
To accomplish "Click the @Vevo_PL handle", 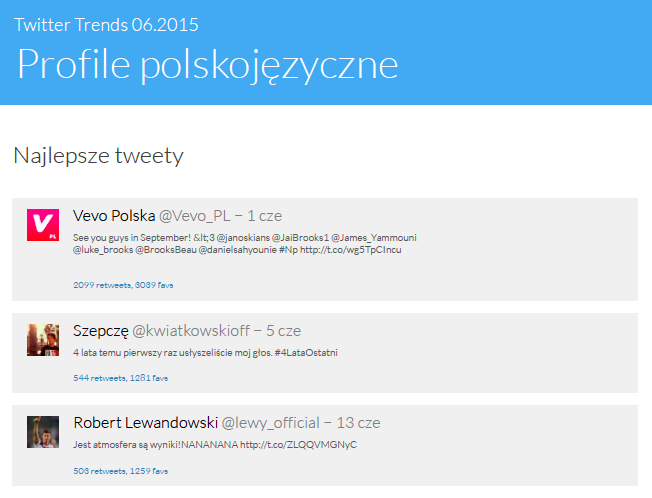I will point(195,215).
